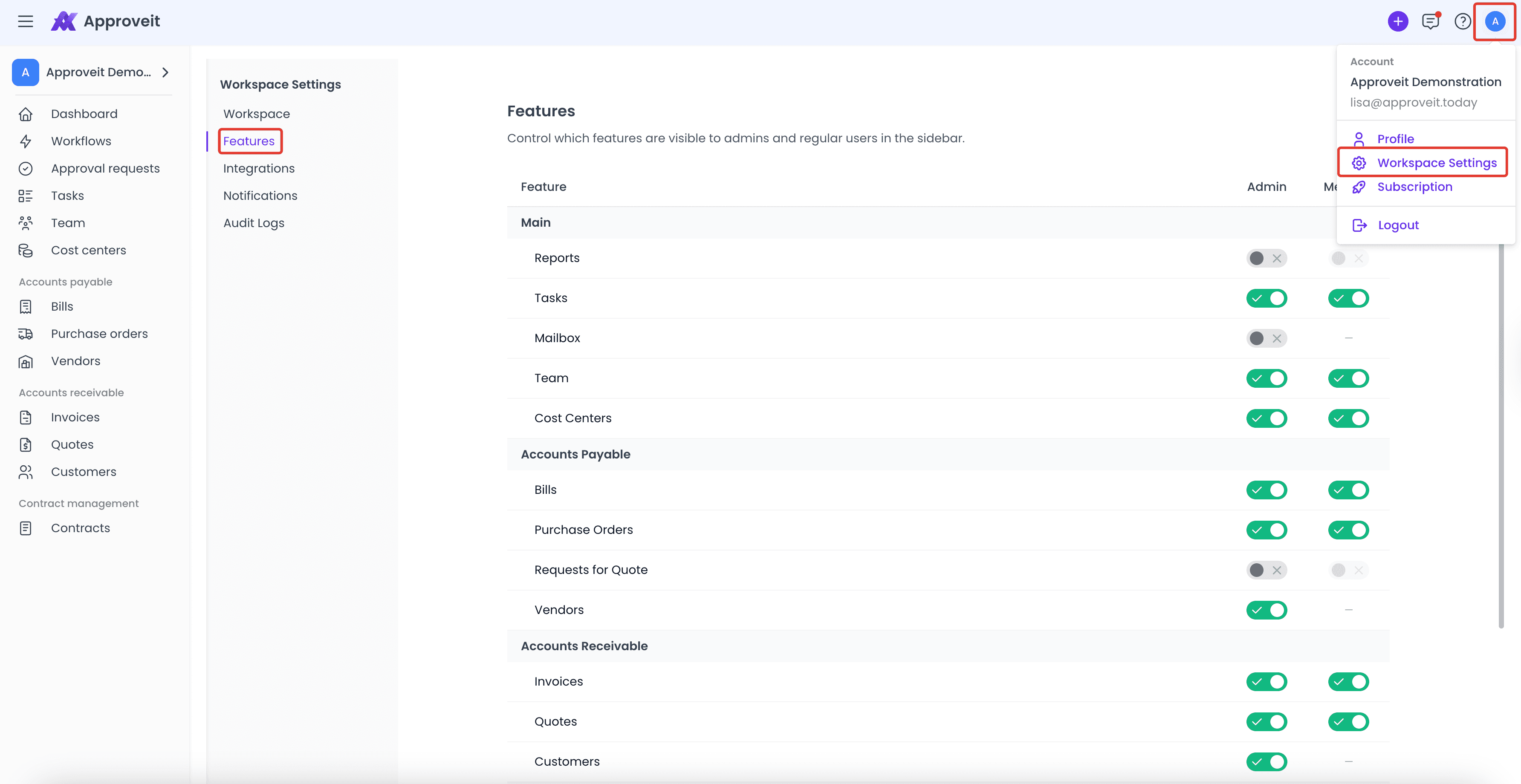Toggle the hamburger menu icon
Viewport: 1521px width, 784px height.
pos(26,22)
